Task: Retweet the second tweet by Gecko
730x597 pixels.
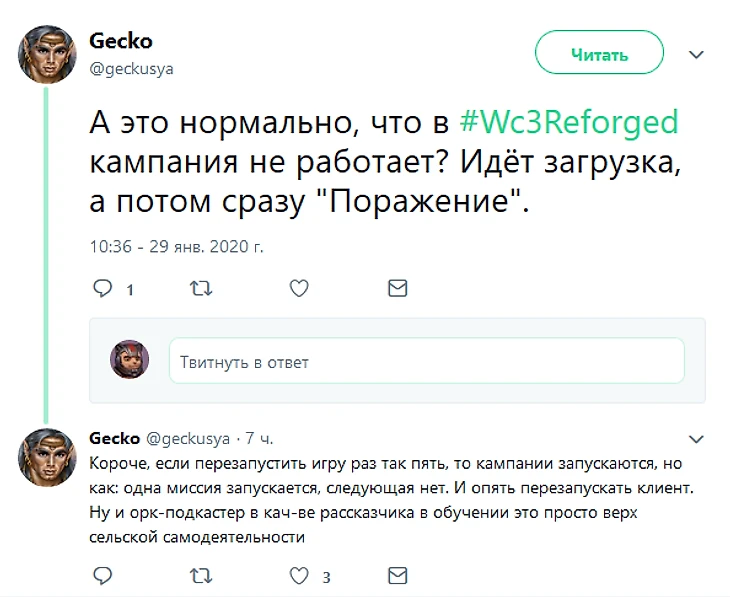Action: click(x=200, y=575)
